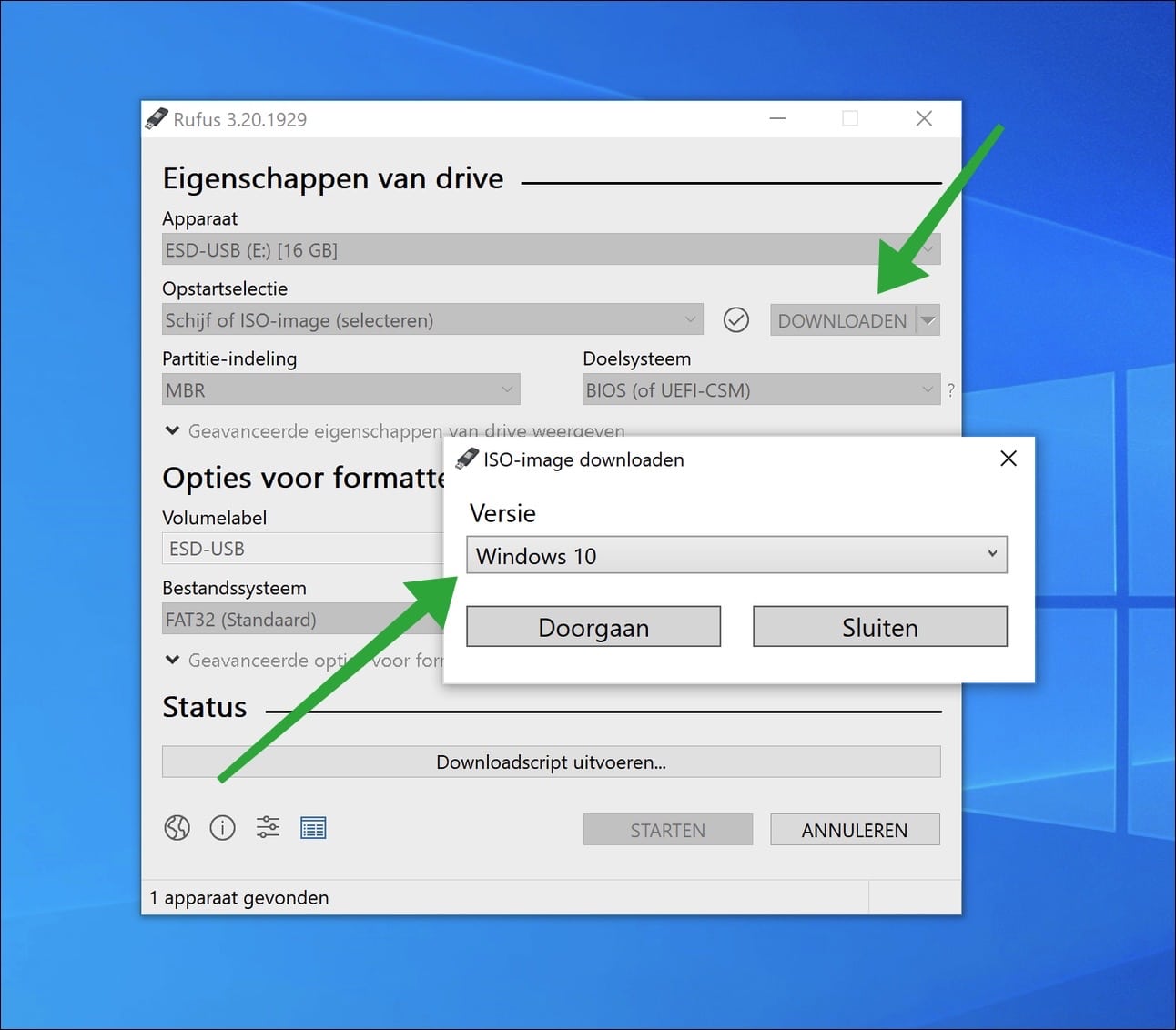Show the log window using the list icon
The height and width of the screenshot is (1030, 1176).
(313, 828)
